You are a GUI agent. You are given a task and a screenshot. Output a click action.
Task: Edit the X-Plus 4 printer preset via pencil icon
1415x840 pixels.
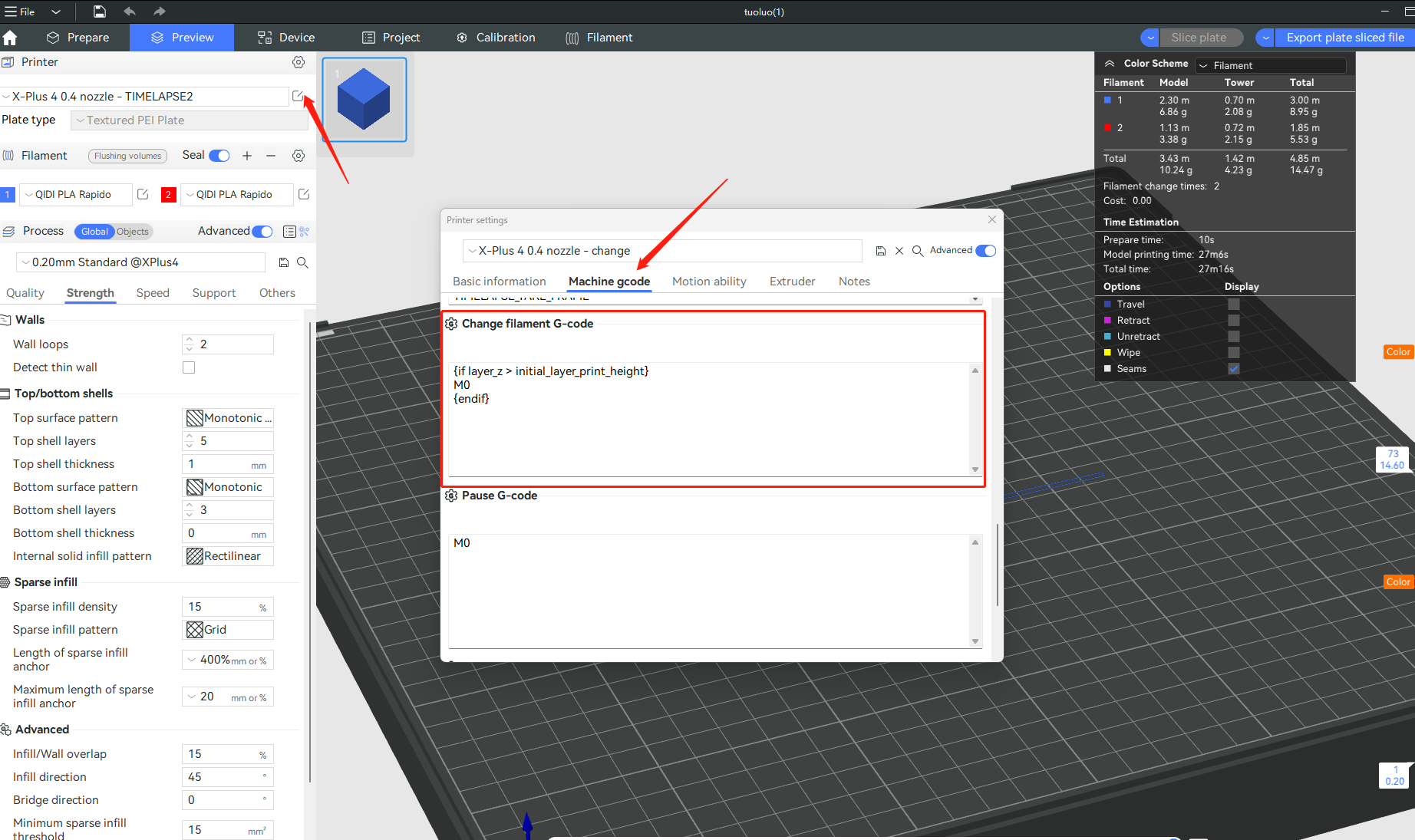298,96
